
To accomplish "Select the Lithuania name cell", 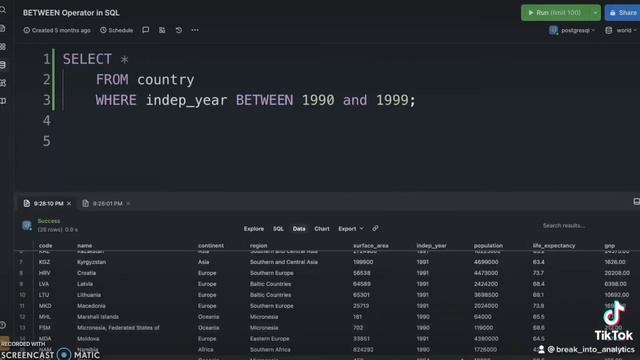I will click(89, 295).
